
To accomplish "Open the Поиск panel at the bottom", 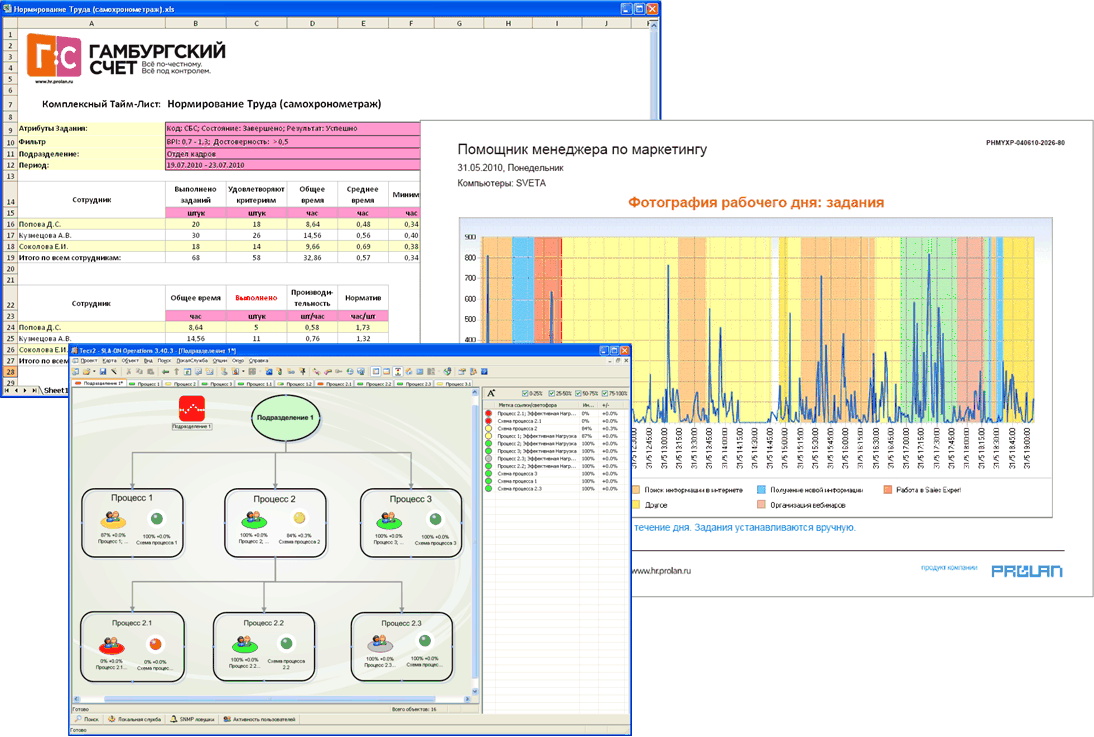I will click(87, 719).
